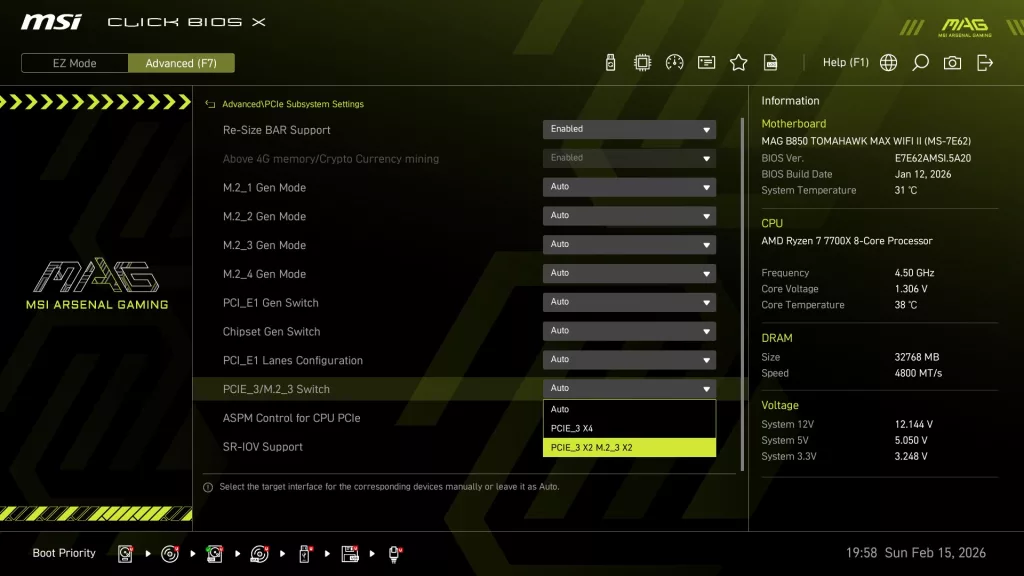Screen dimensions: 1024x576
Task: Expand the Chipset Gen Switch dropdown
Action: click(x=629, y=331)
